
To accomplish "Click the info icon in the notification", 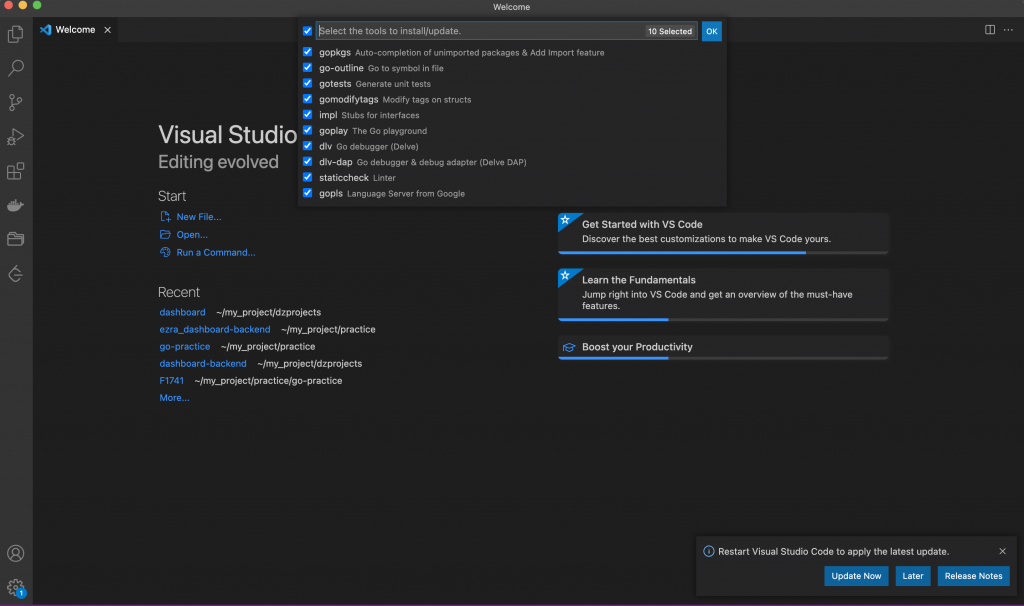I will (709, 551).
